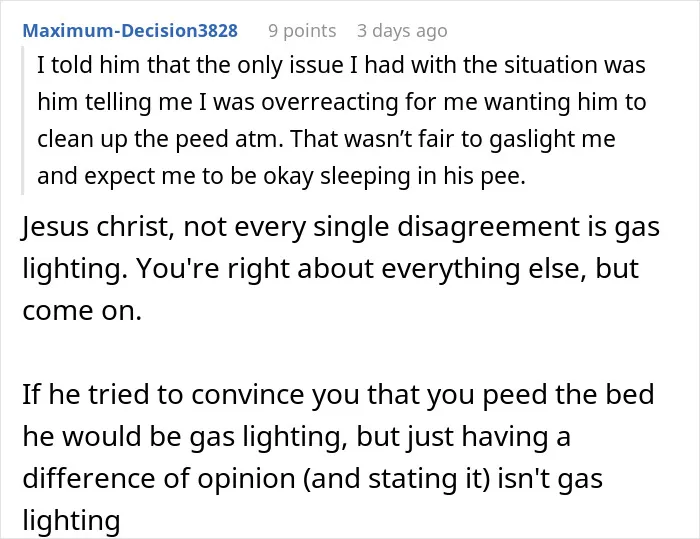Screen dimensions: 700x539
Task: Click the quoted line starting 'him telling me'
Action: (x=342, y=102)
